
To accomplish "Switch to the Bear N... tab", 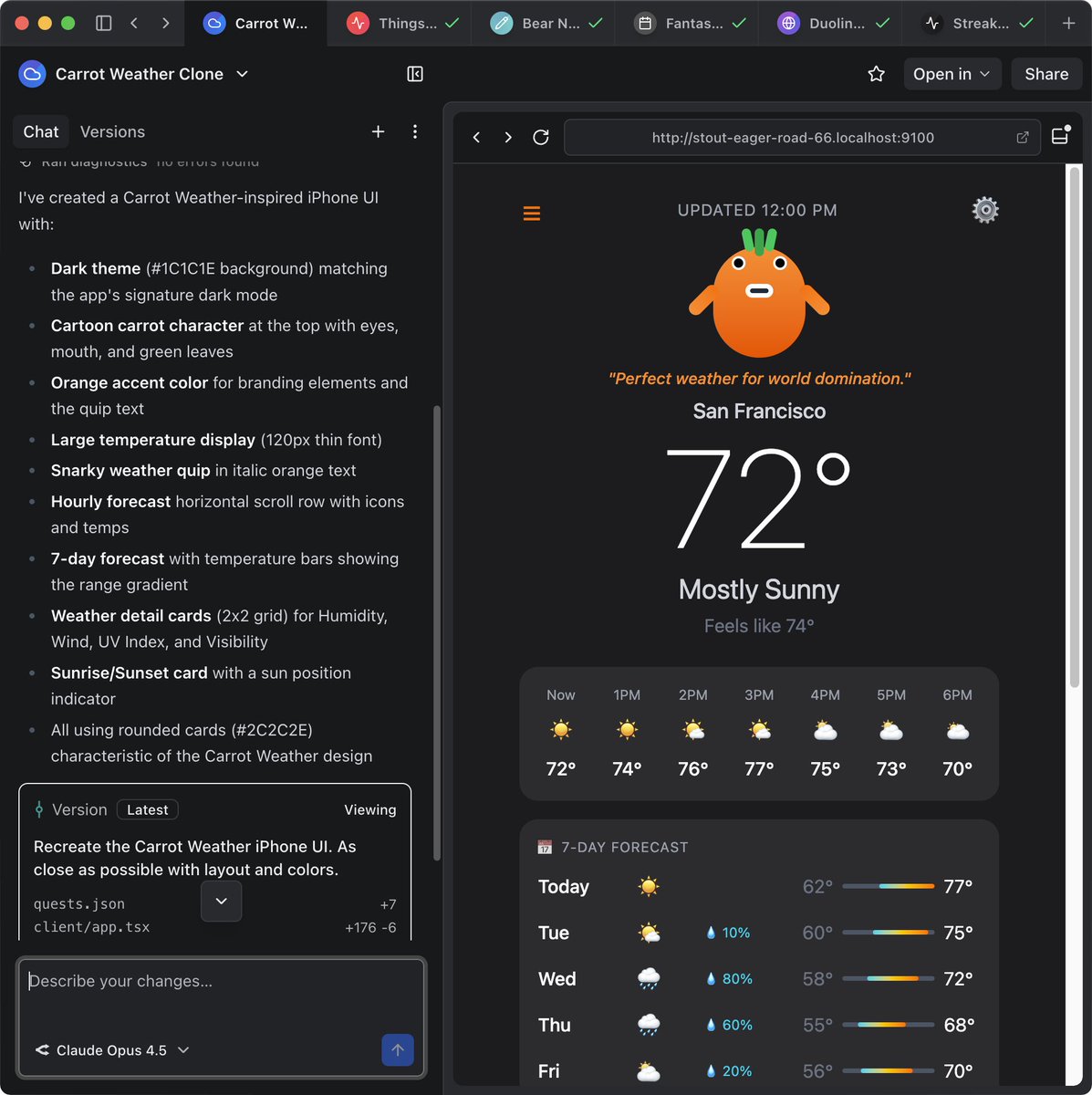I will pyautogui.click(x=545, y=23).
